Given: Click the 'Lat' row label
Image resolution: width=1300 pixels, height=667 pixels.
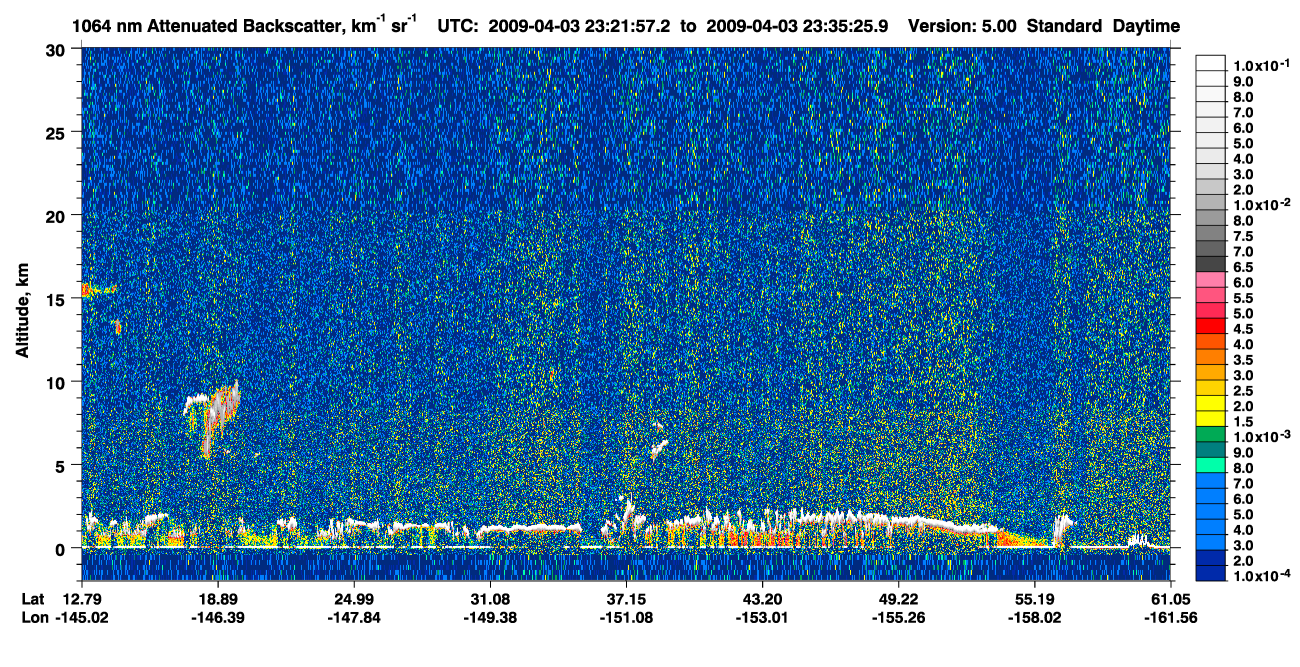Looking at the screenshot, I should click(x=32, y=599).
